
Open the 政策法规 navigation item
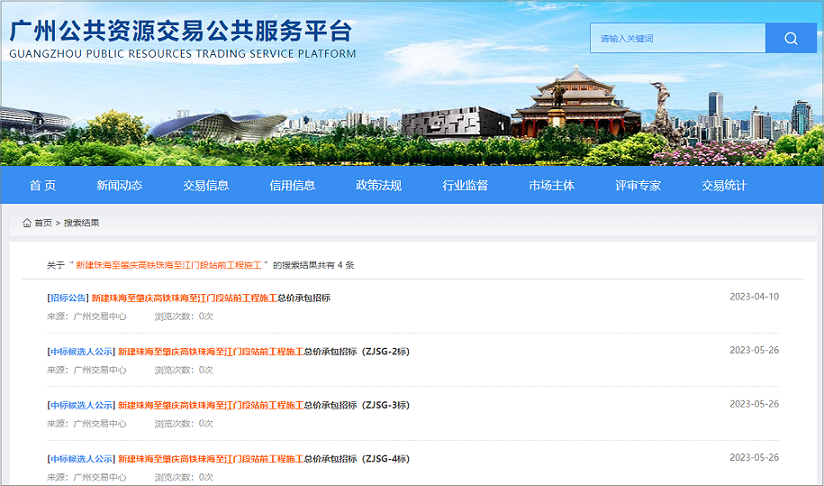(379, 185)
